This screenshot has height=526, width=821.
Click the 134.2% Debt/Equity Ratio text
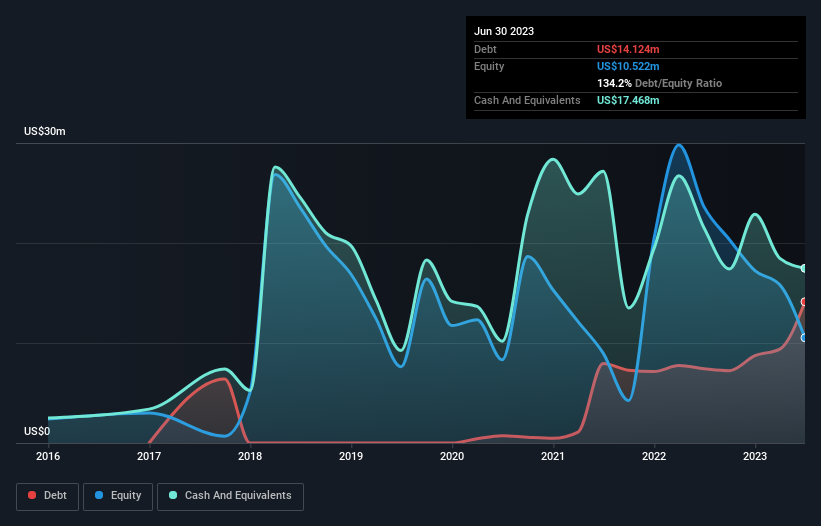(x=659, y=83)
